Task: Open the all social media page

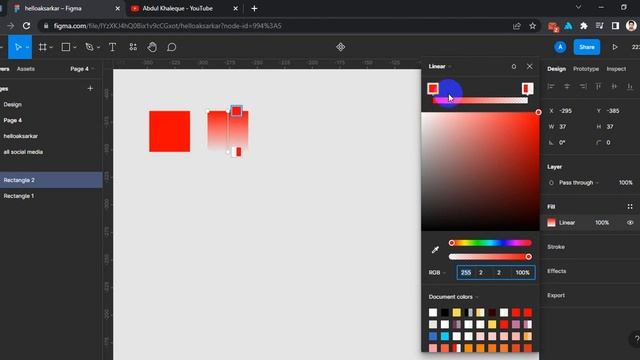Action: click(x=23, y=152)
